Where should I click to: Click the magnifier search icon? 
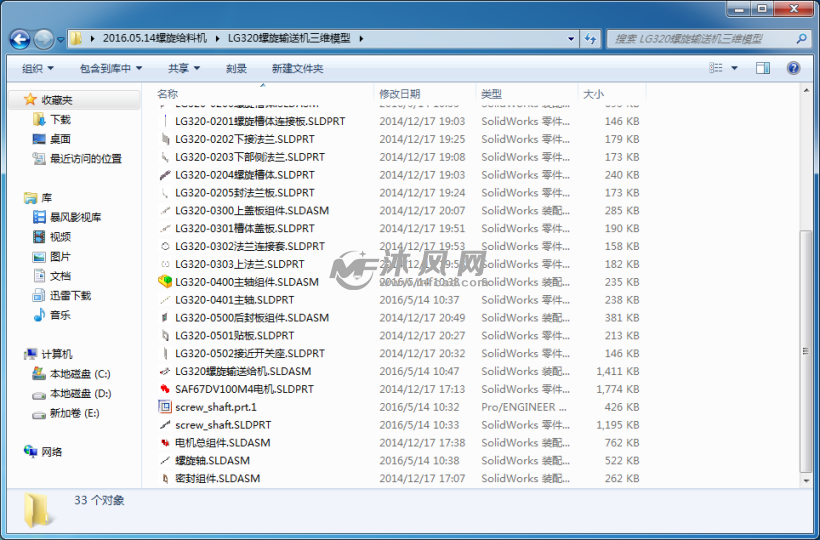(x=801, y=39)
